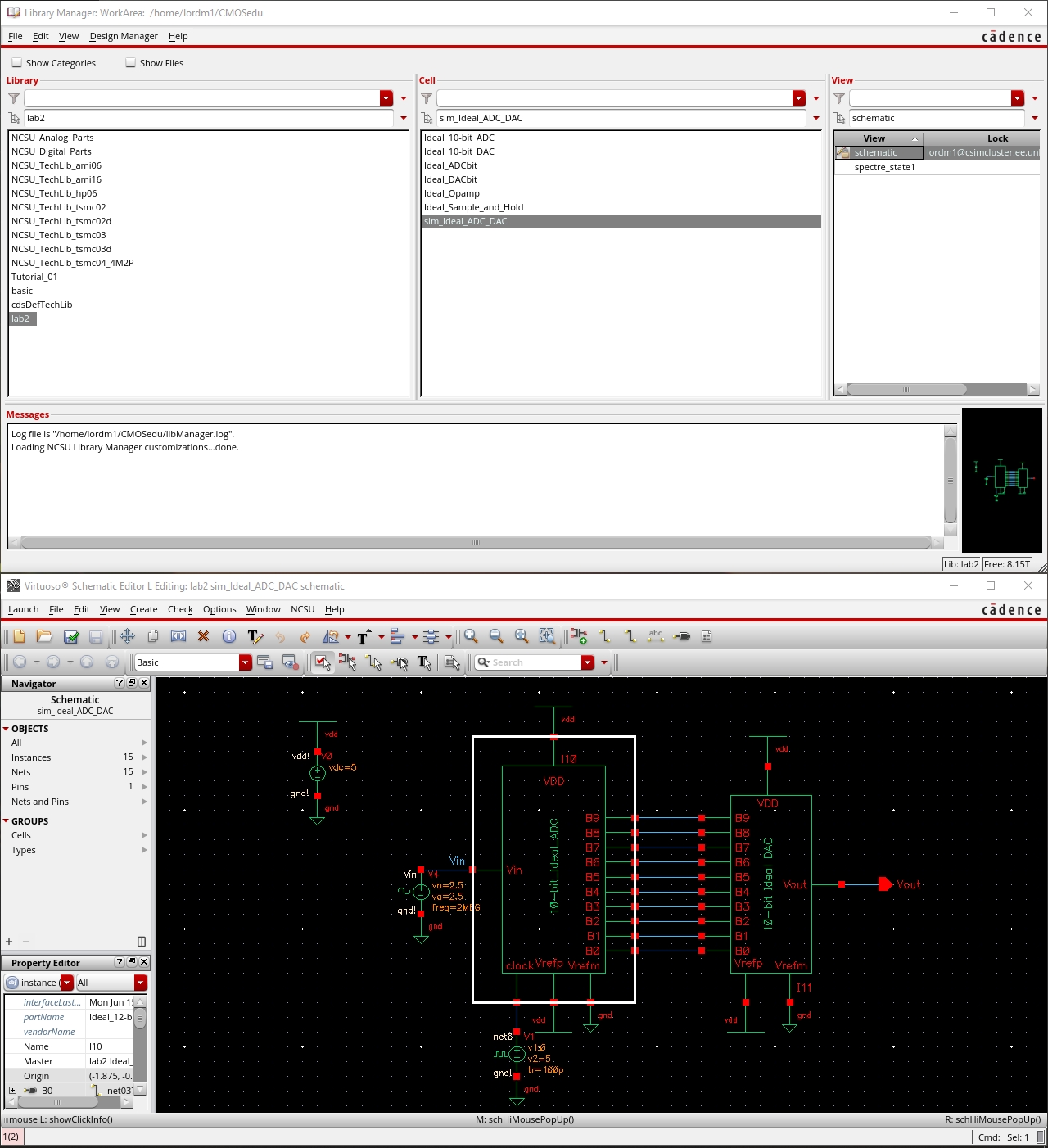Viewport: 1048px width, 1148px height.
Task: Toggle the Show Files checkbox
Action: click(131, 63)
